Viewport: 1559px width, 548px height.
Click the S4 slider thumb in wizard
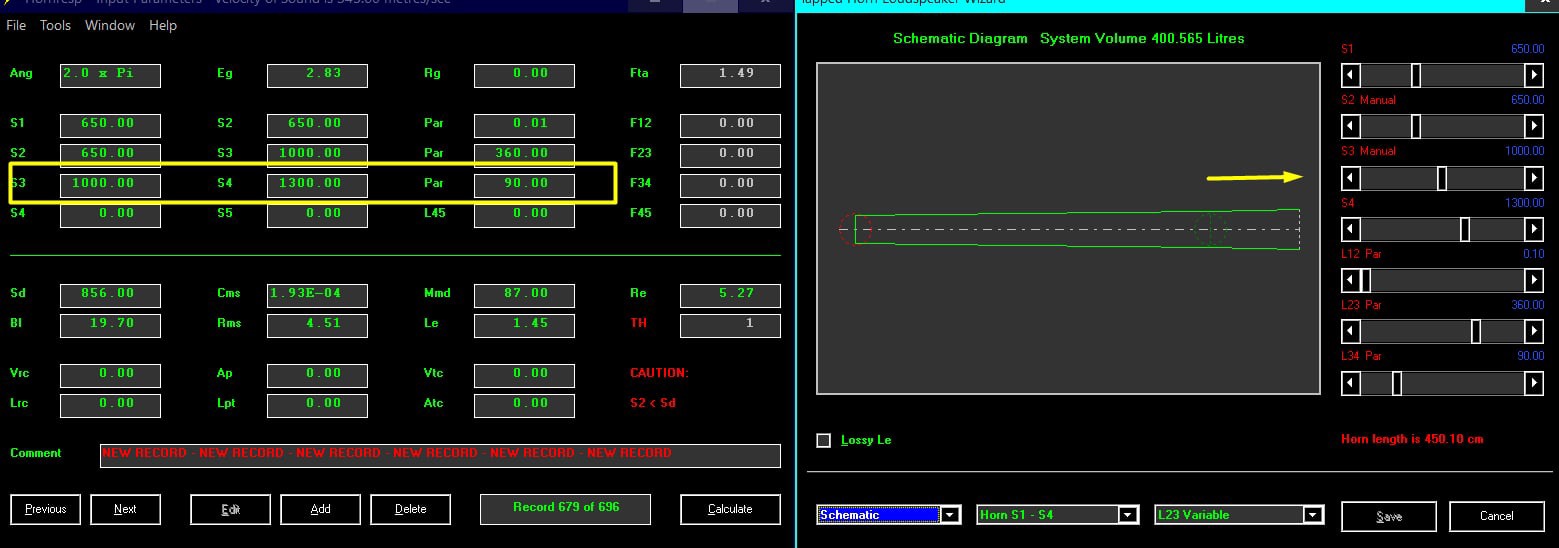pyautogui.click(x=1465, y=229)
